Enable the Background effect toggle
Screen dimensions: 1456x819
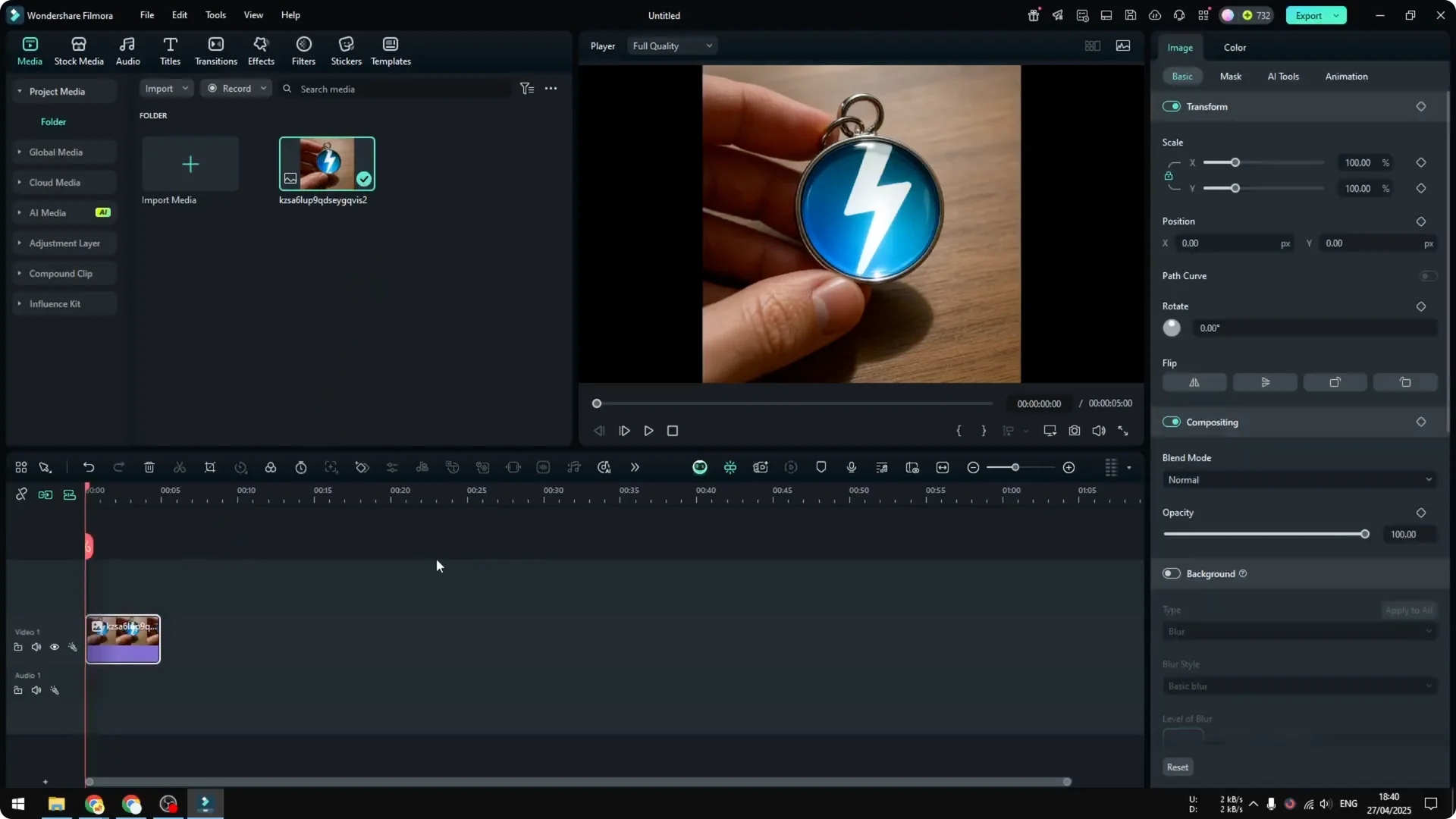[x=1171, y=573]
